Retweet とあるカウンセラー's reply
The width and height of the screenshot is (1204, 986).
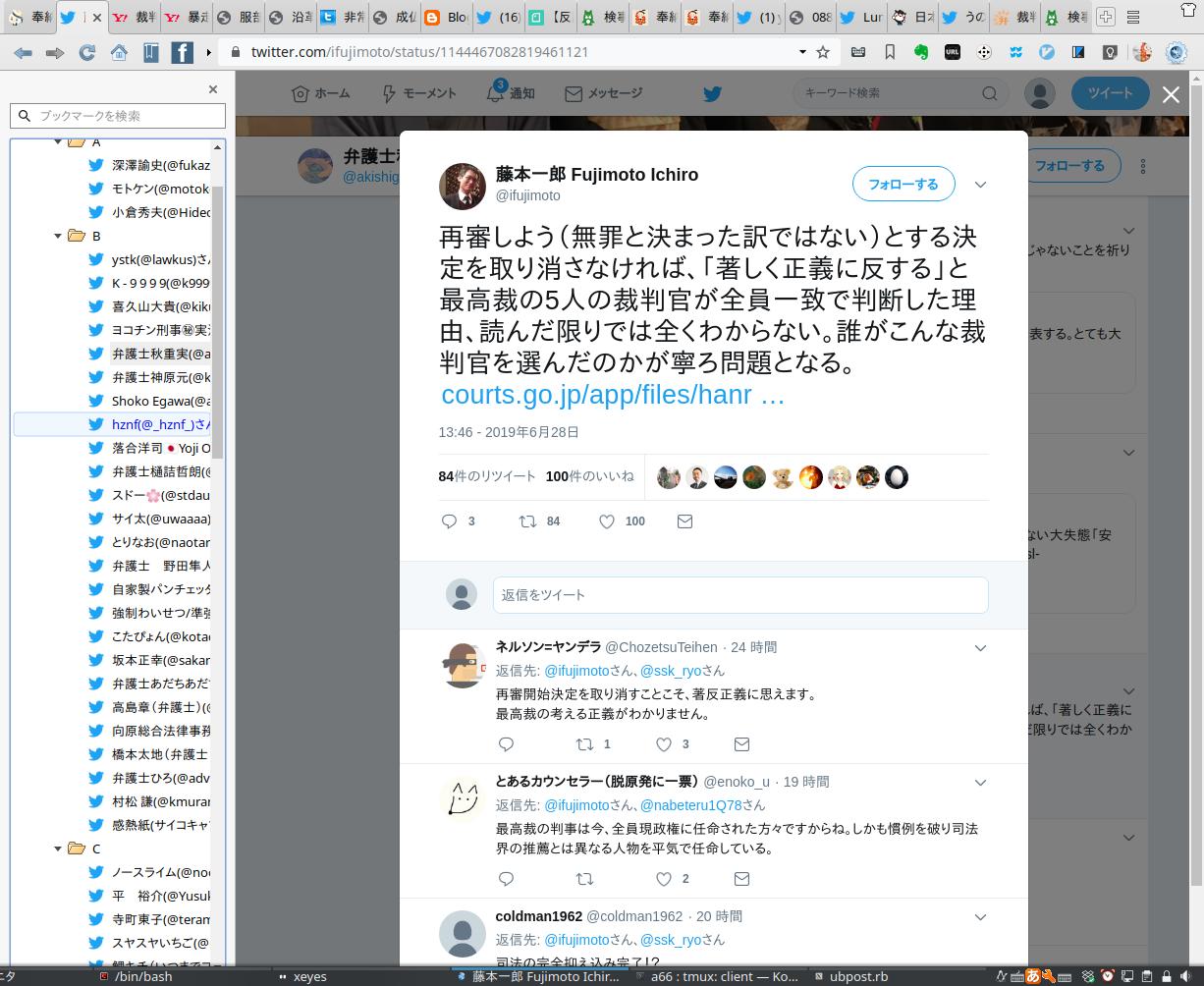point(584,879)
